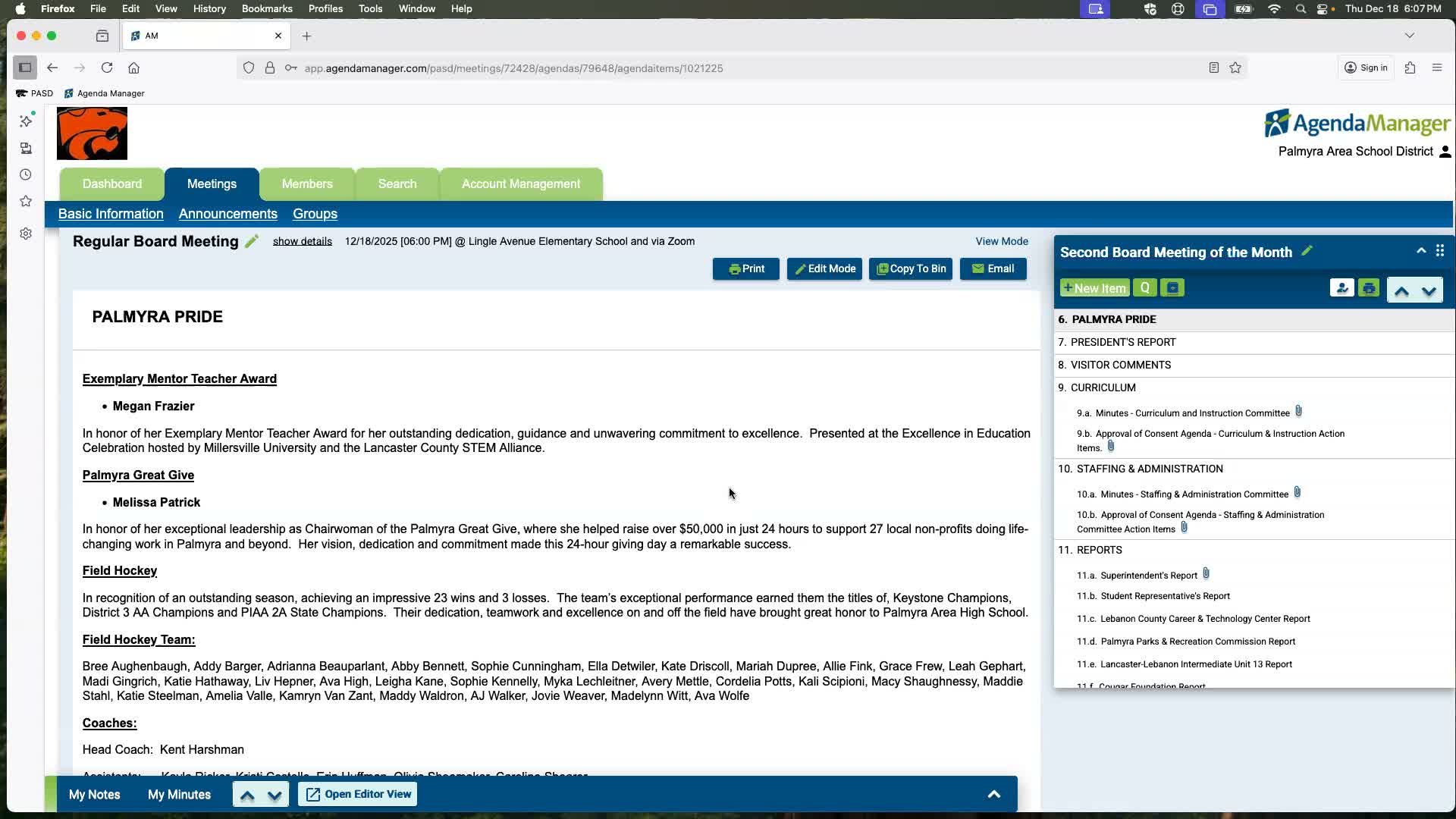
Task: Open the Announcements link
Action: click(x=227, y=214)
